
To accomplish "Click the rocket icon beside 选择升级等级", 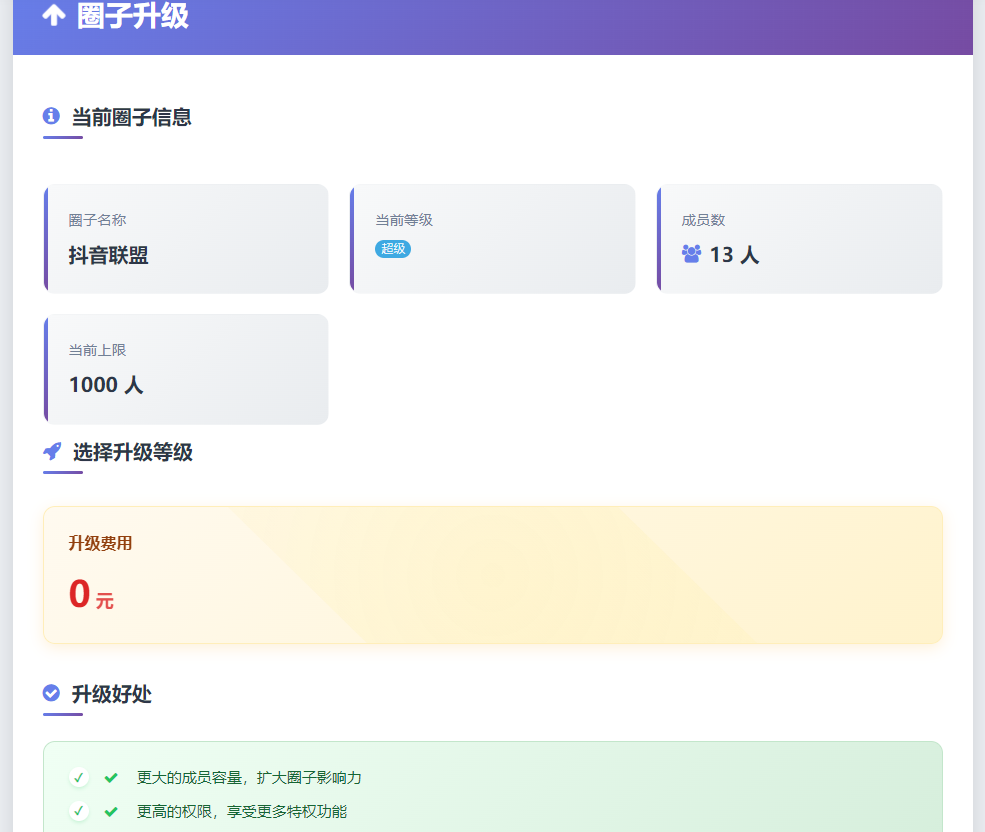I will click(53, 452).
